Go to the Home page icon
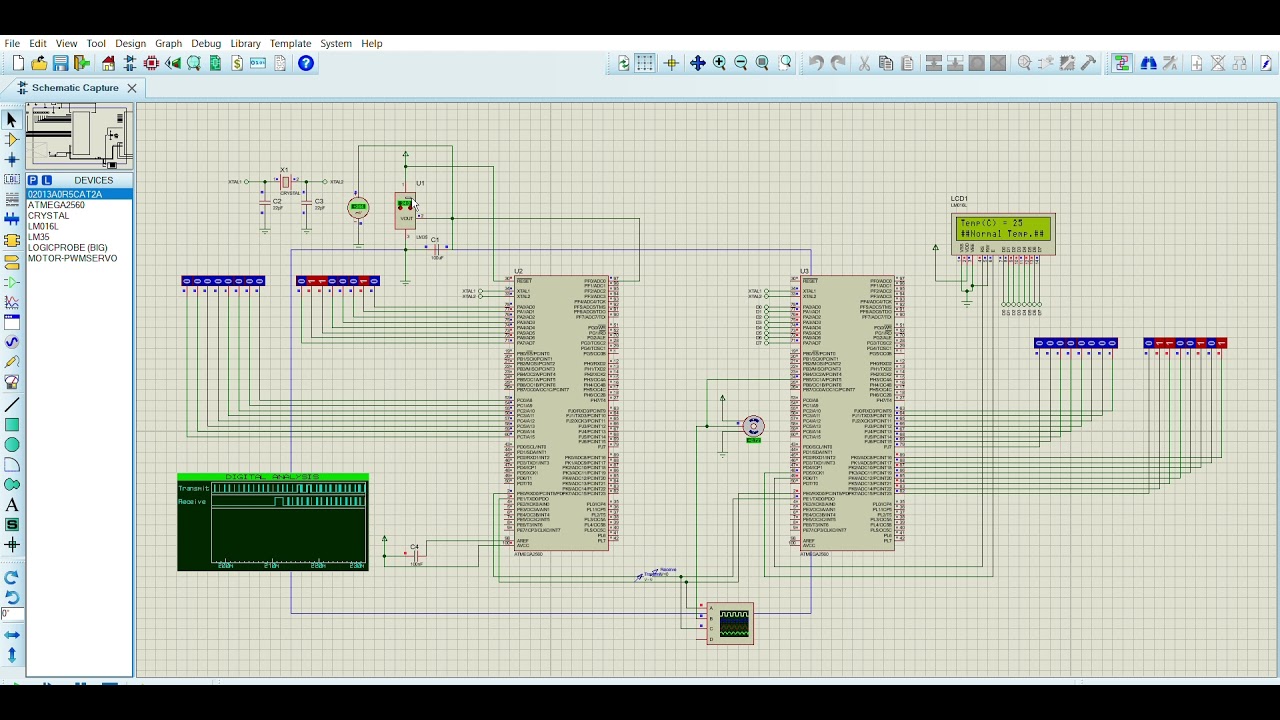 point(108,63)
